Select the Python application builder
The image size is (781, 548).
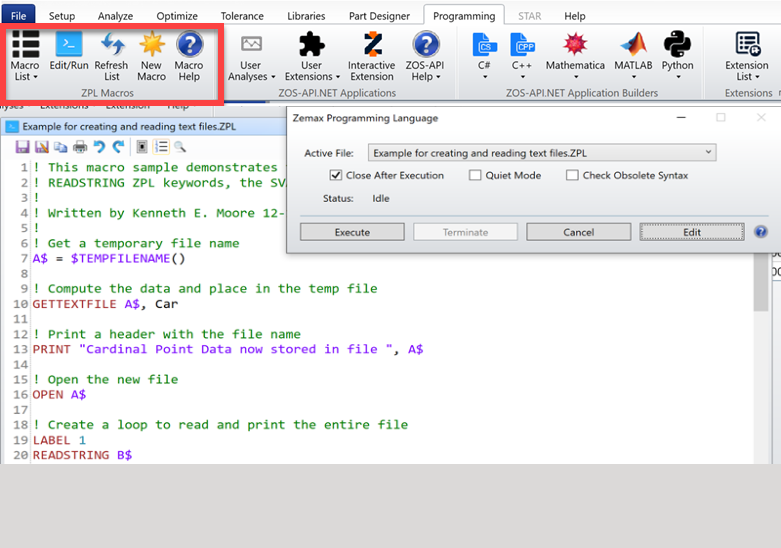pyautogui.click(x=677, y=55)
